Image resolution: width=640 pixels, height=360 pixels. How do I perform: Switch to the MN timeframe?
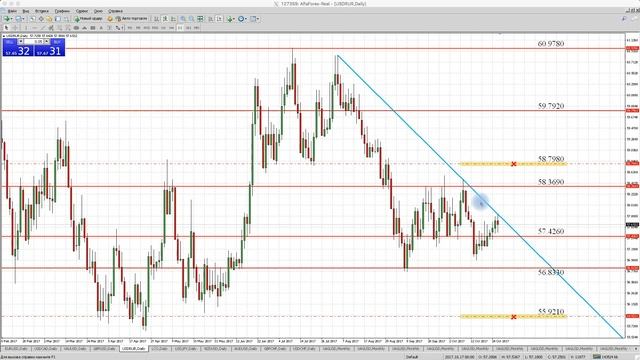click(x=197, y=28)
